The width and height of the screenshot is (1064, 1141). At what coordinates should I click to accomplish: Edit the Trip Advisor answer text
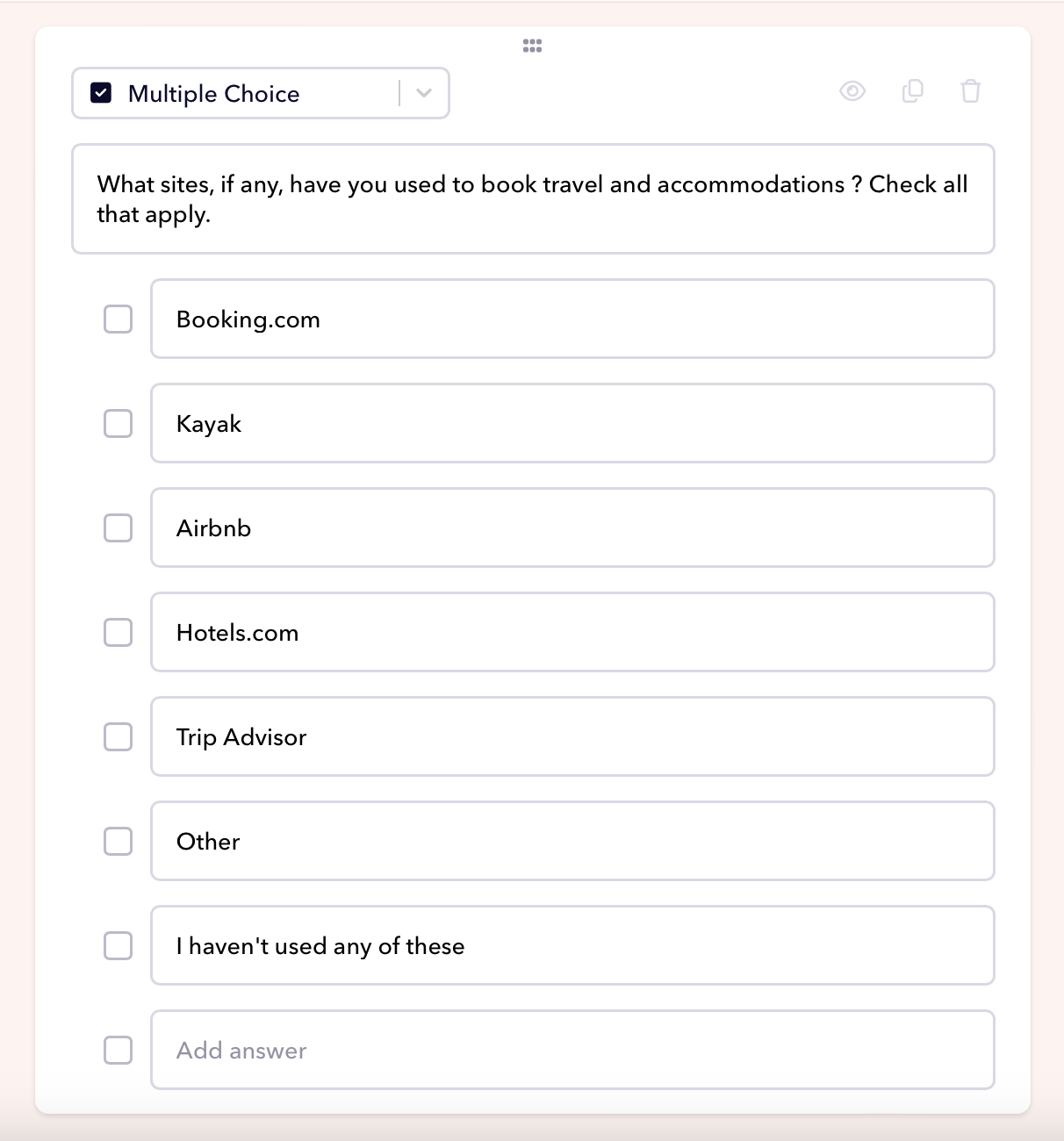click(x=572, y=737)
